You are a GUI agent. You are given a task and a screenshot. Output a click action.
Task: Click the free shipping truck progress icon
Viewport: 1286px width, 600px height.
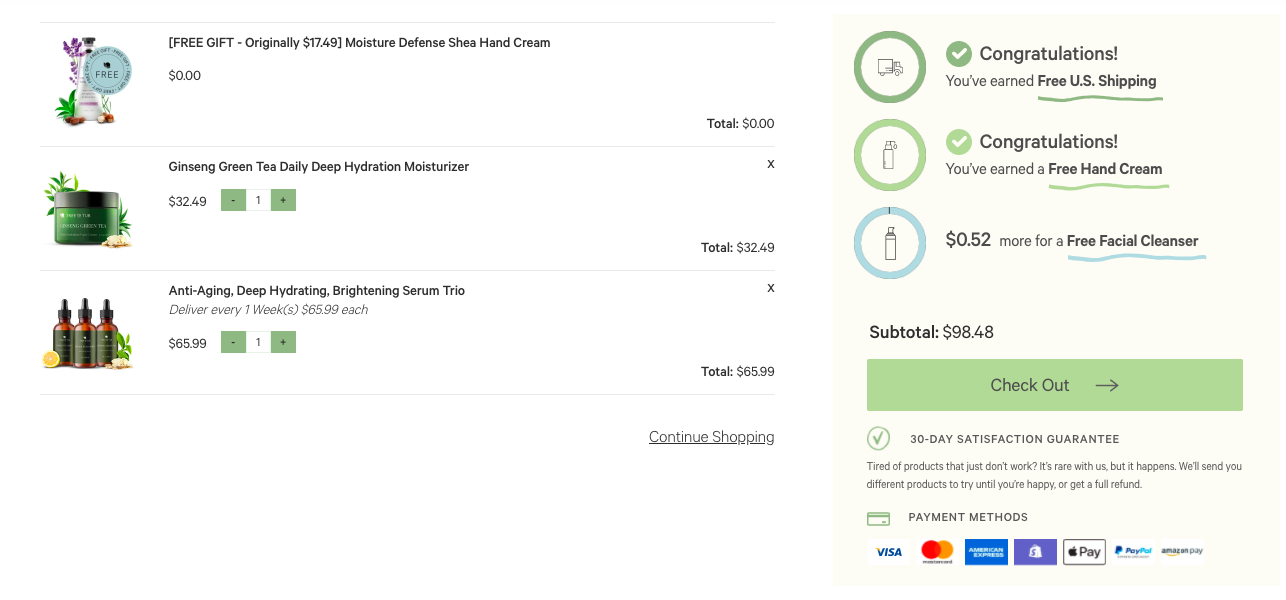890,67
